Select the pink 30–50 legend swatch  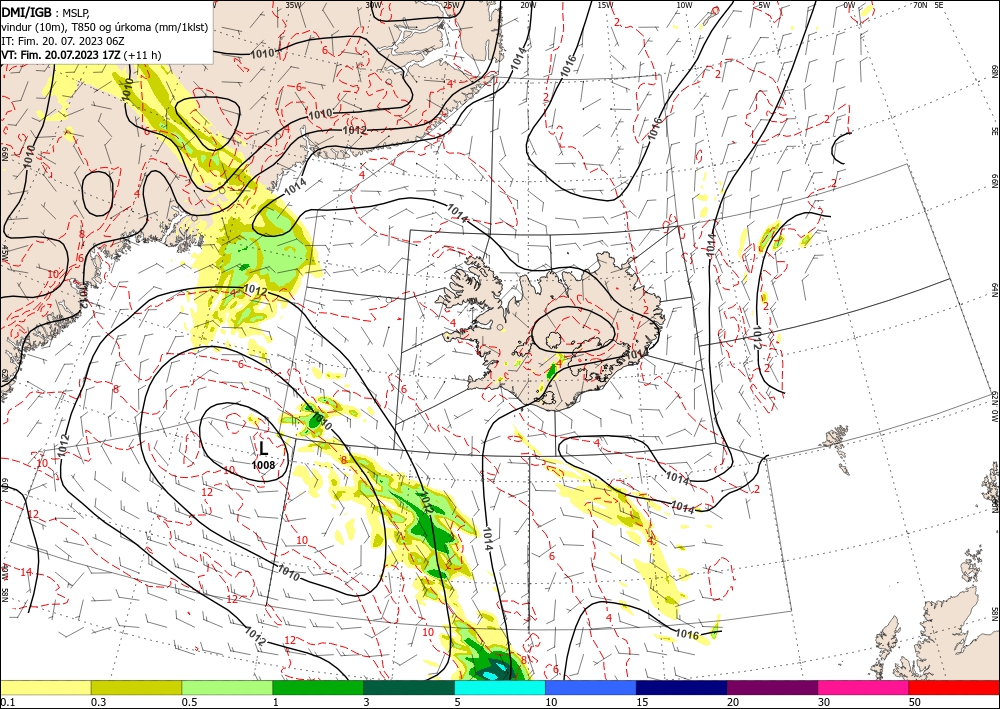point(863,687)
